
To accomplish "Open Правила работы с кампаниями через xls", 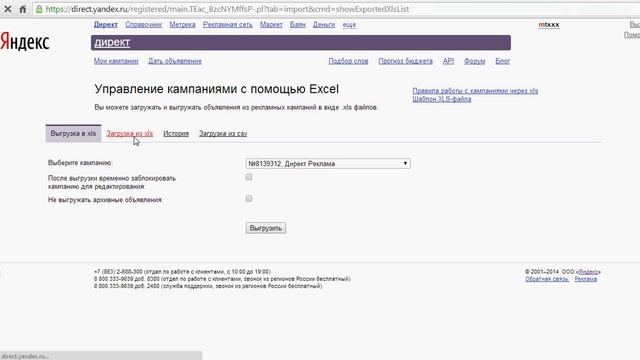I will point(475,91).
